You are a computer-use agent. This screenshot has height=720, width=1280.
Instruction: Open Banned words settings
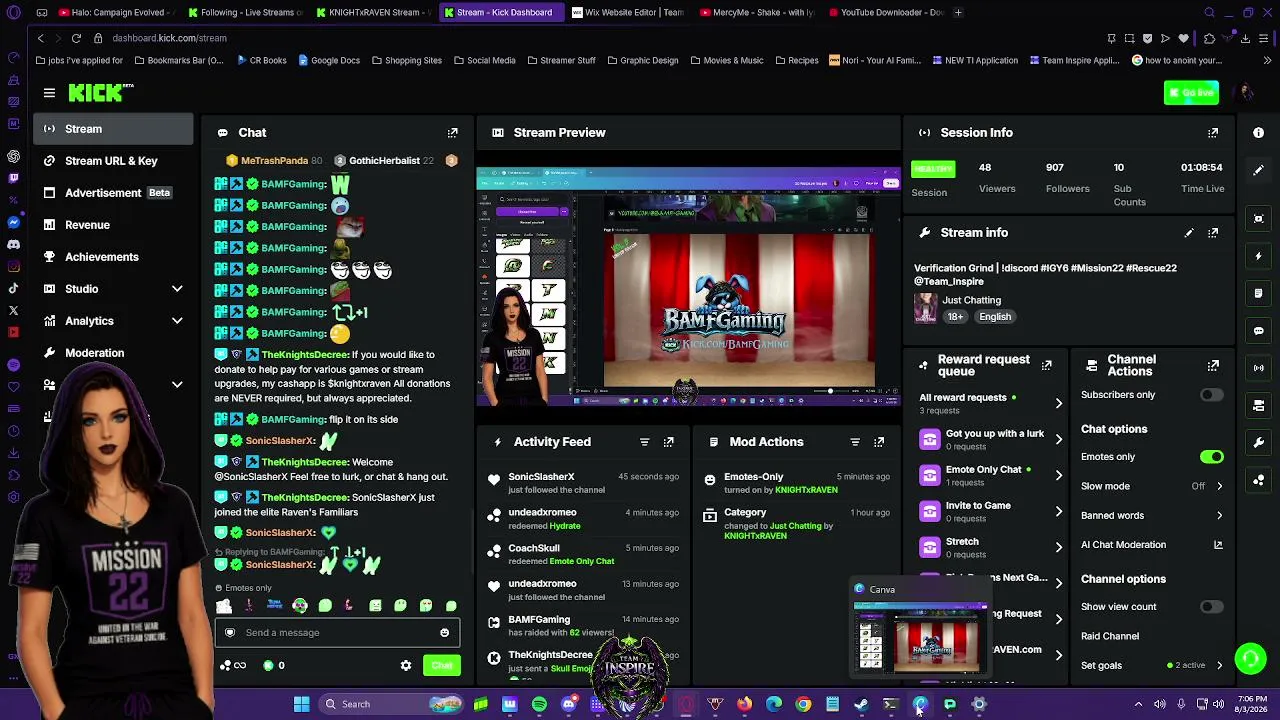point(1152,516)
